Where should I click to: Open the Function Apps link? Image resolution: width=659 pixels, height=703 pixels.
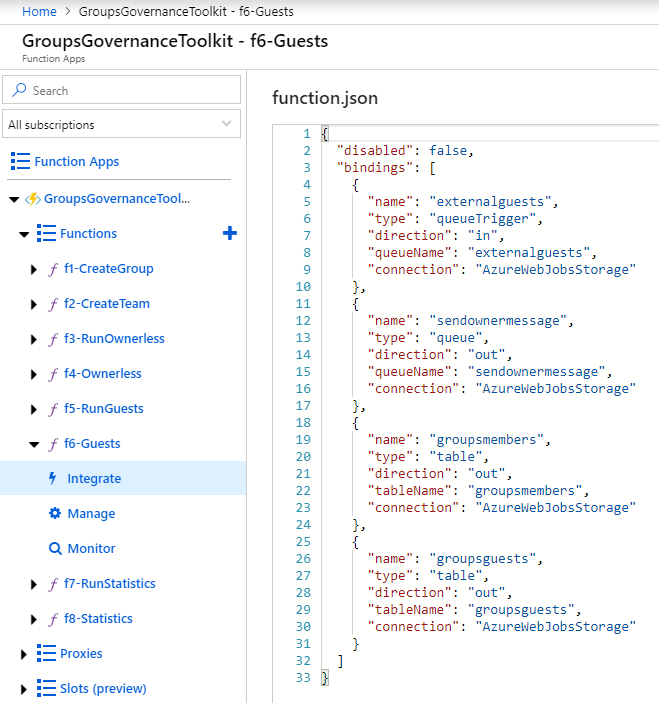[x=76, y=161]
